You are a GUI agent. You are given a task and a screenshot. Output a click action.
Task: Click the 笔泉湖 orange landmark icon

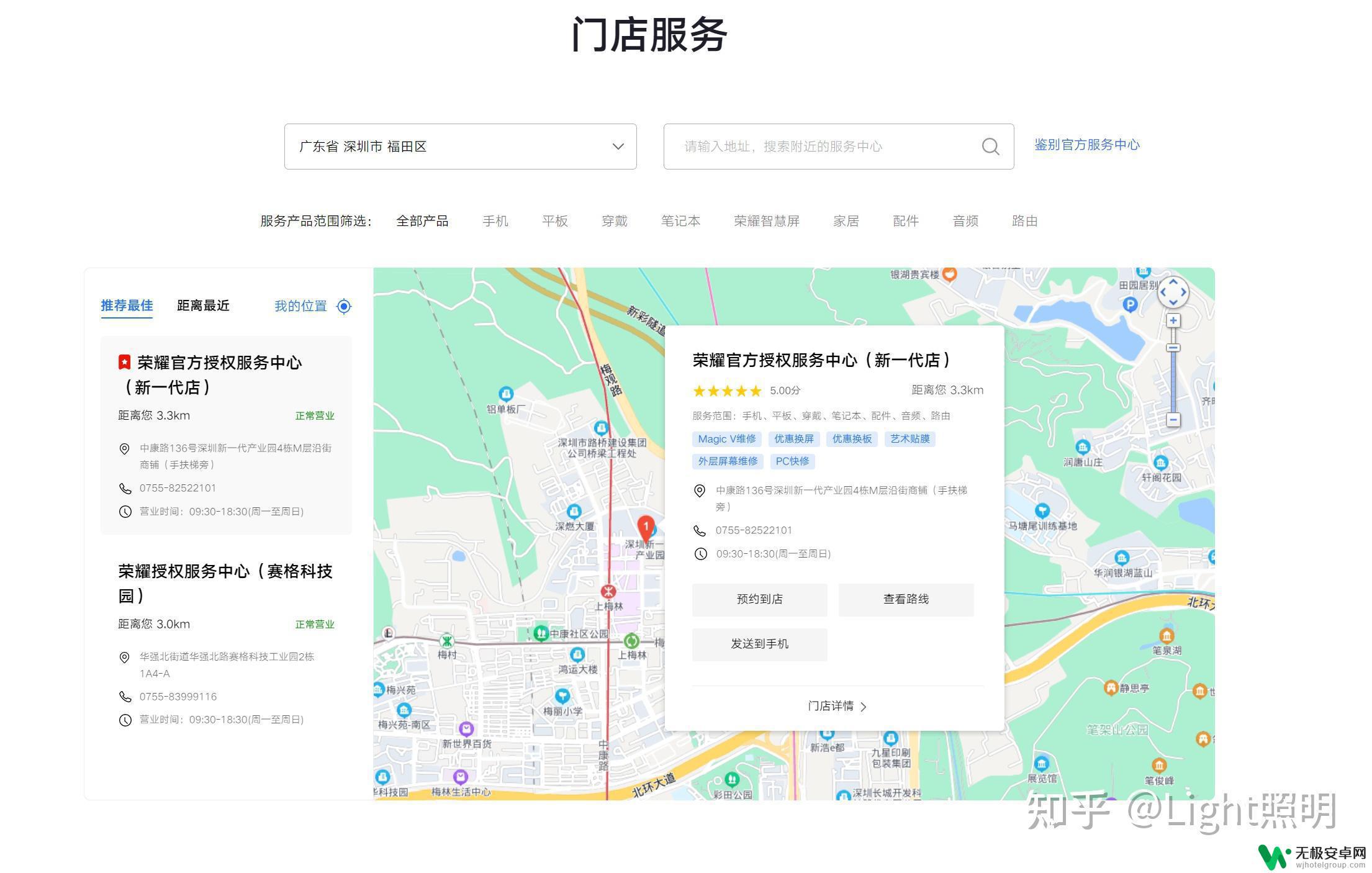point(1167,636)
